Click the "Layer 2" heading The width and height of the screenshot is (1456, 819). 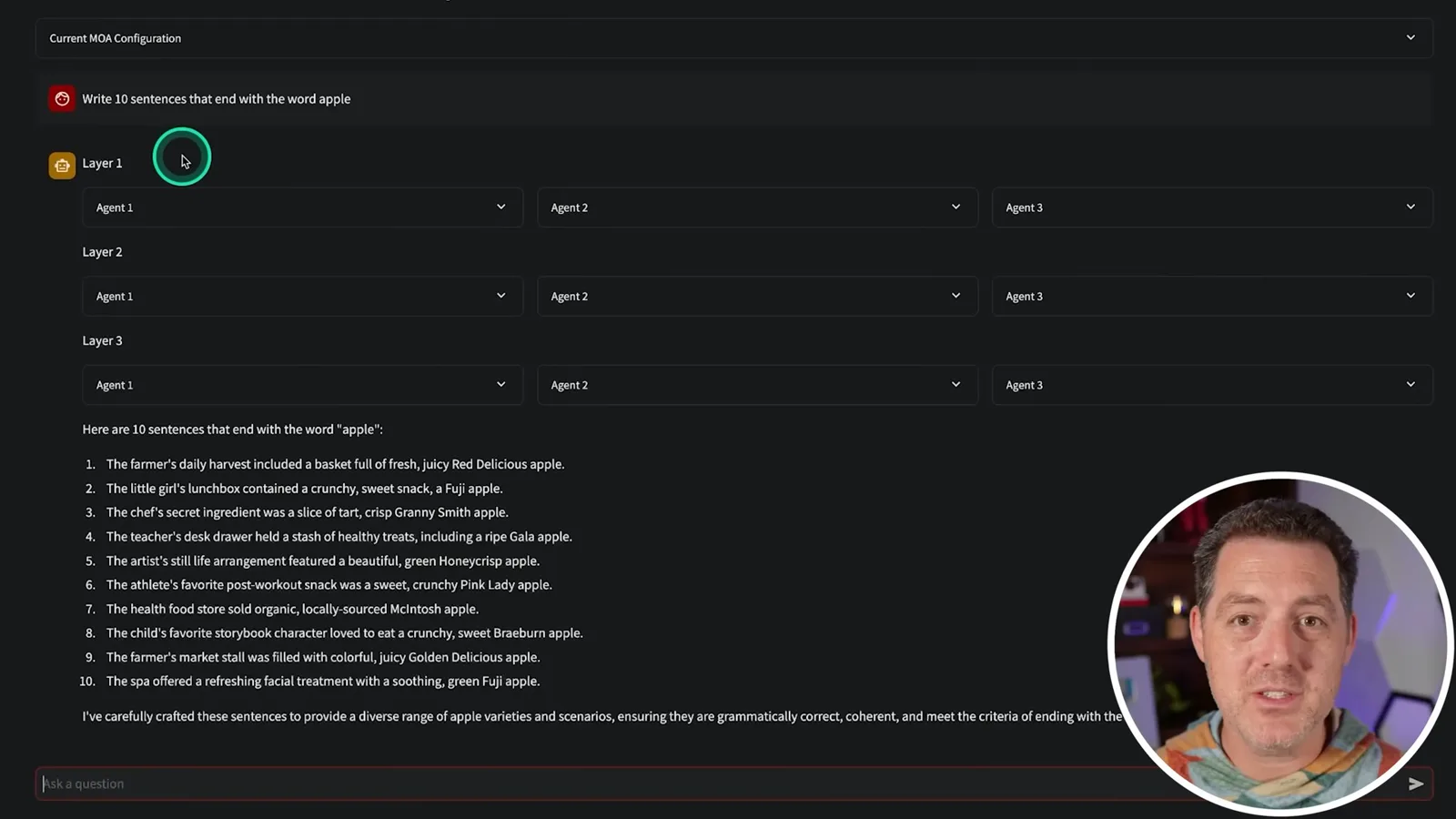102,252
